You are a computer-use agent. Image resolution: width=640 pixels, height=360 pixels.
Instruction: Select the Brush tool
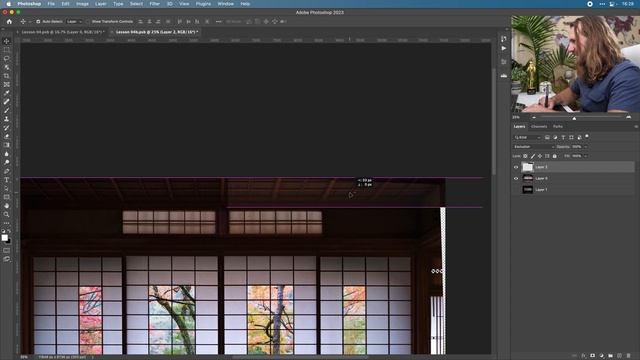tap(7, 110)
